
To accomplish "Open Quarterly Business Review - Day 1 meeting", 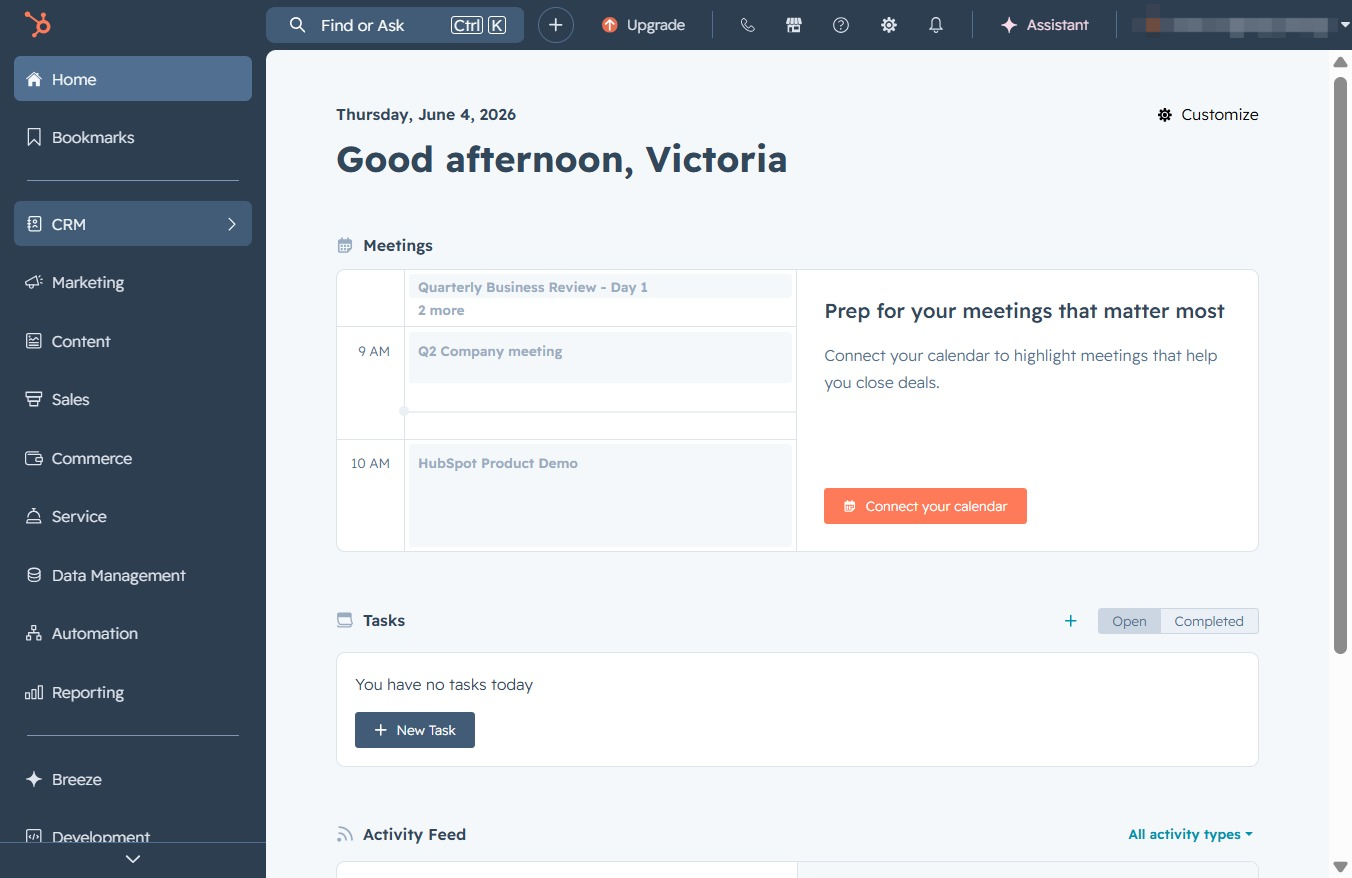I will pyautogui.click(x=600, y=287).
